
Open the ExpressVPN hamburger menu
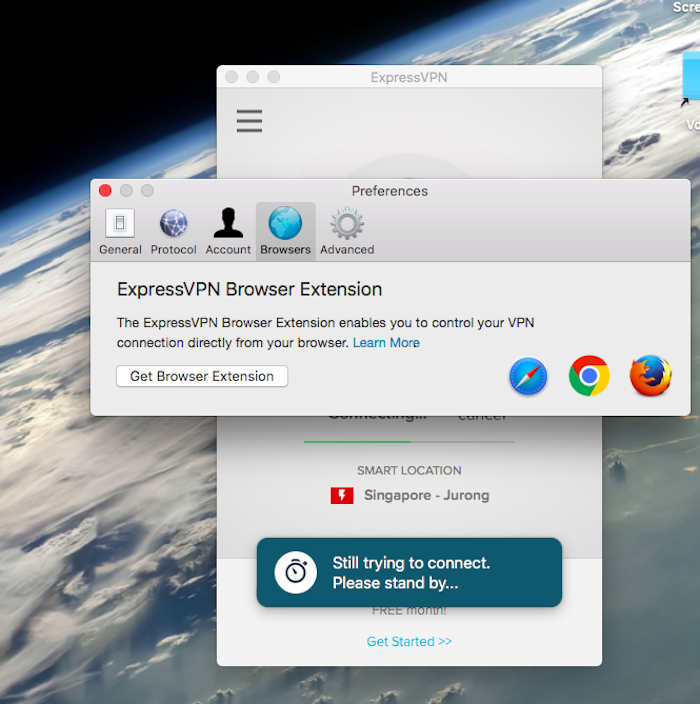tap(249, 121)
